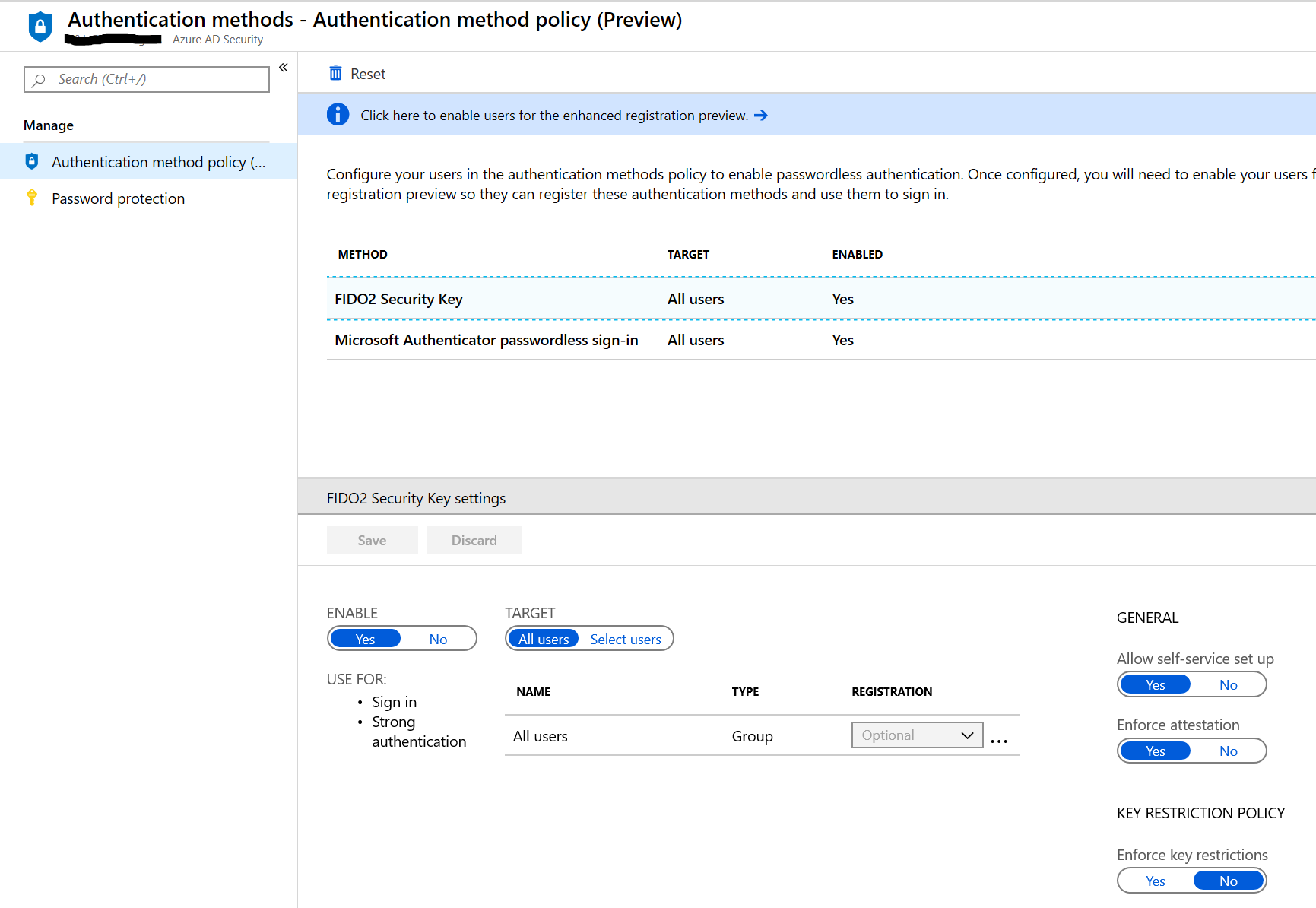Set ENABLE toggle to No
Screen dimensions: 1316x908
point(438,639)
